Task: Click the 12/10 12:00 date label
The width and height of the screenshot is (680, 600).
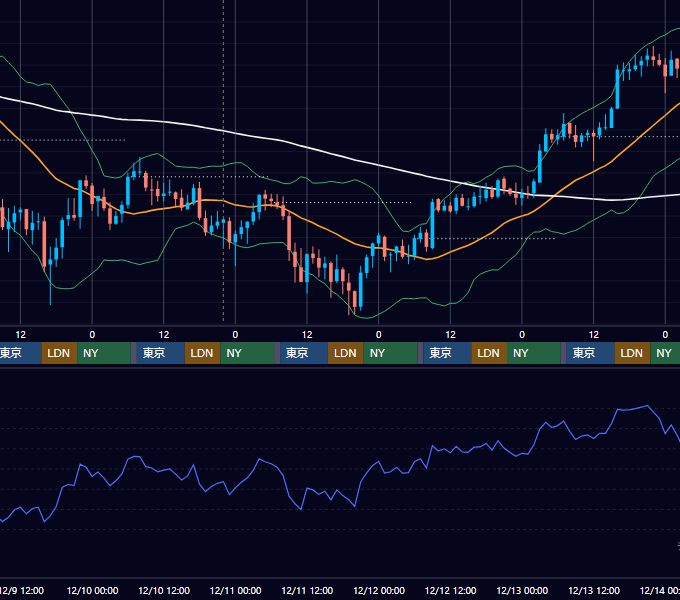Action: coord(164,590)
